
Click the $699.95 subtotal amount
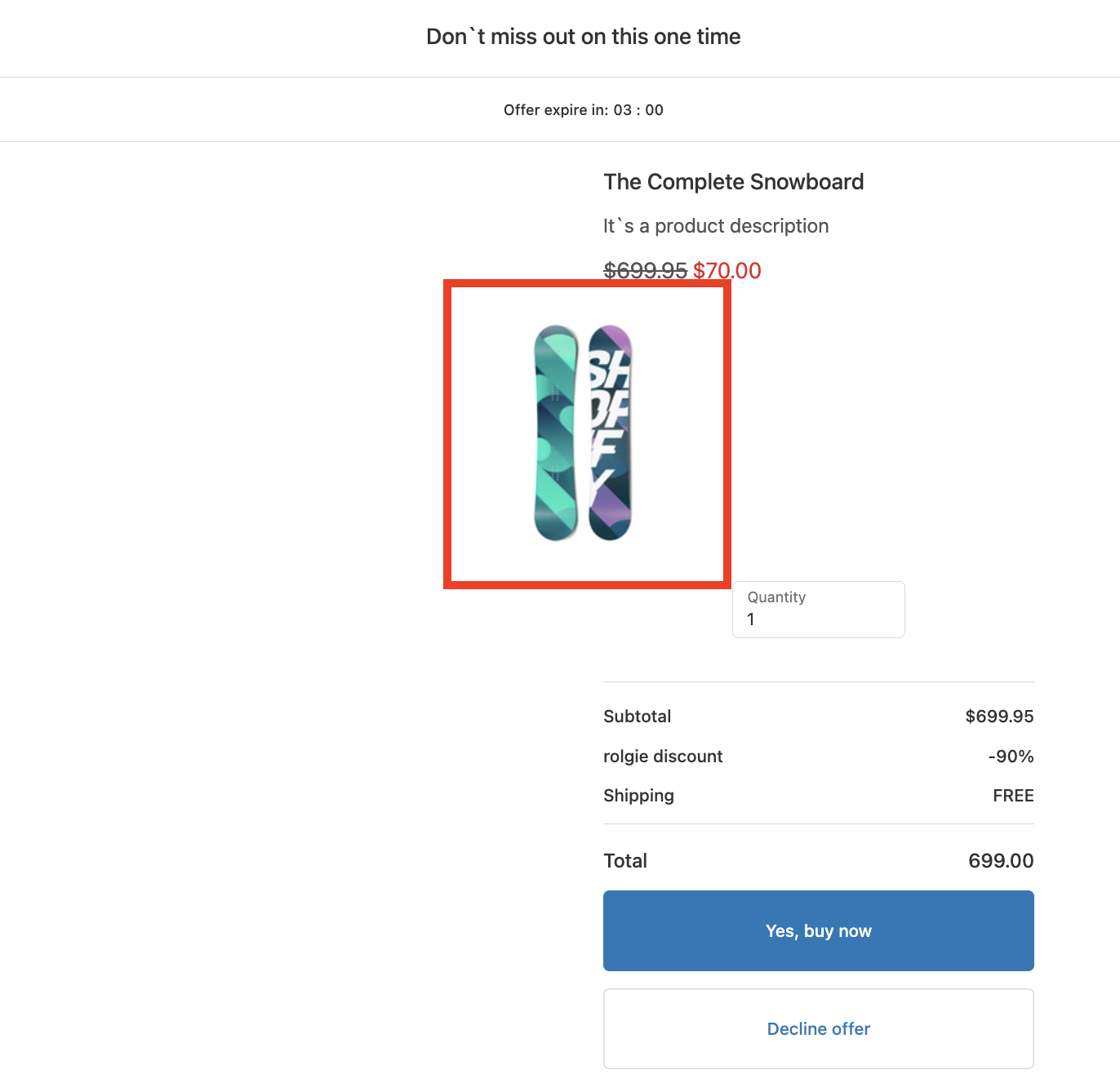[998, 717]
